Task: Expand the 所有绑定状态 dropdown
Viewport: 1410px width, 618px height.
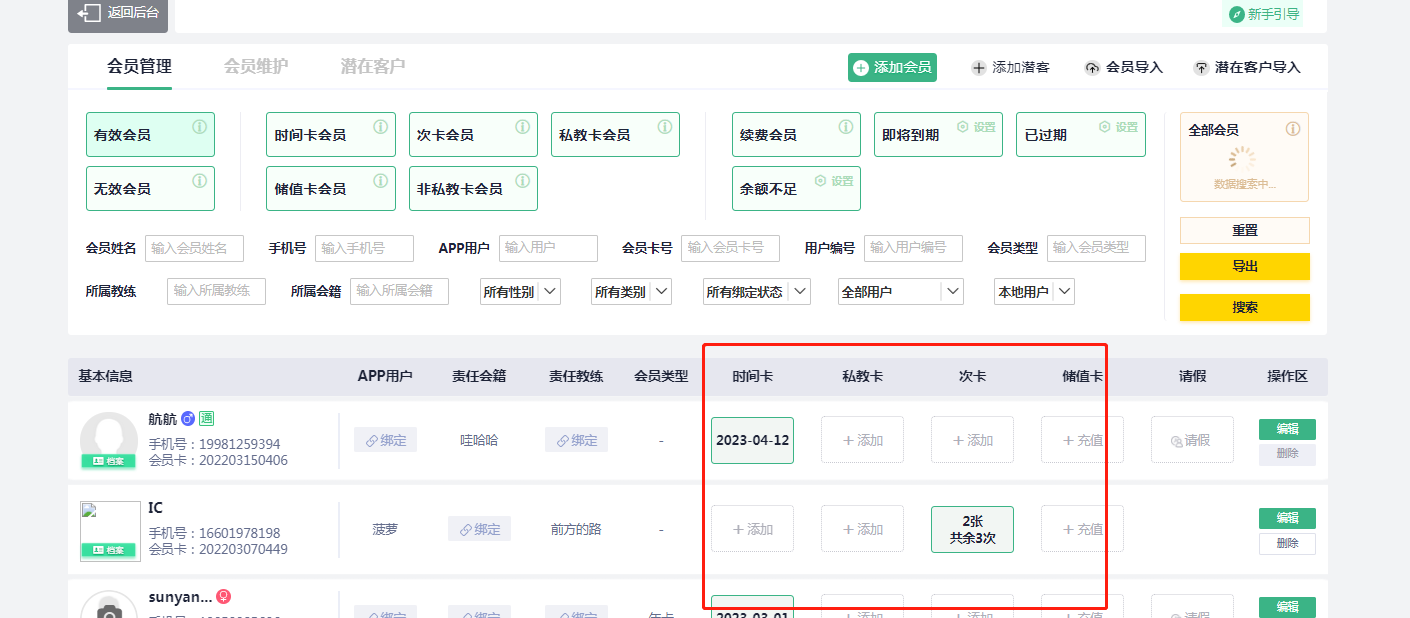Action: tap(755, 292)
